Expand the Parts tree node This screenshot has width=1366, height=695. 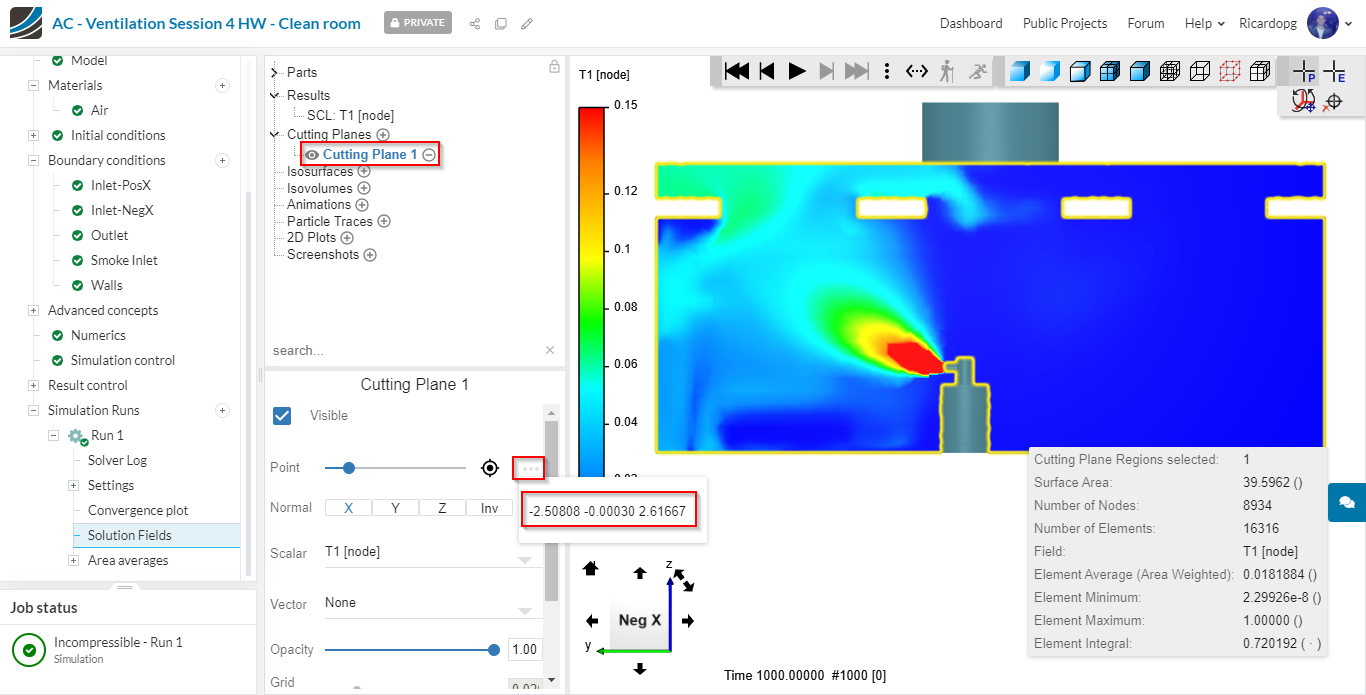275,72
